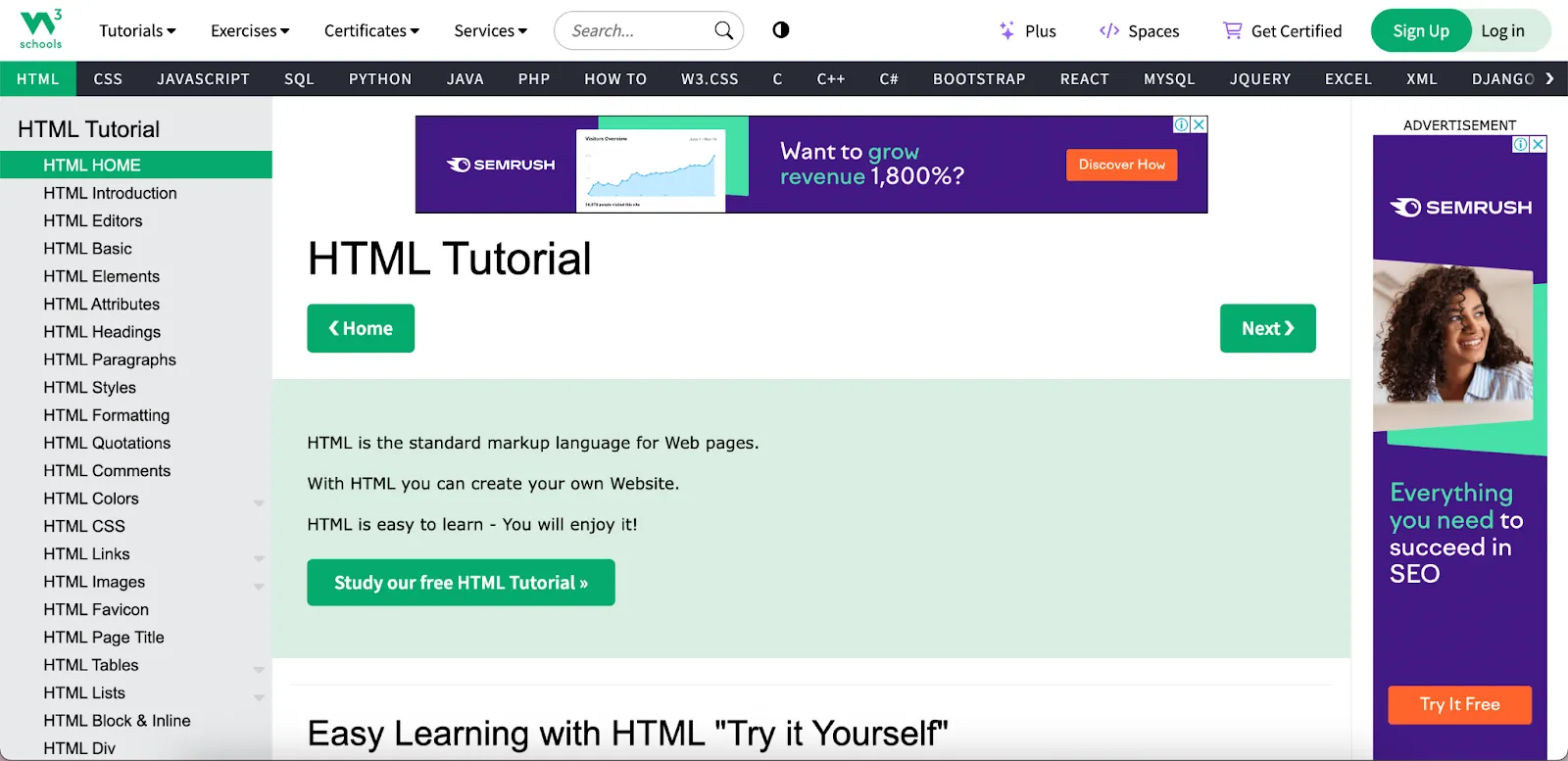
Task: Expand the Certificates dropdown menu
Action: tap(371, 30)
